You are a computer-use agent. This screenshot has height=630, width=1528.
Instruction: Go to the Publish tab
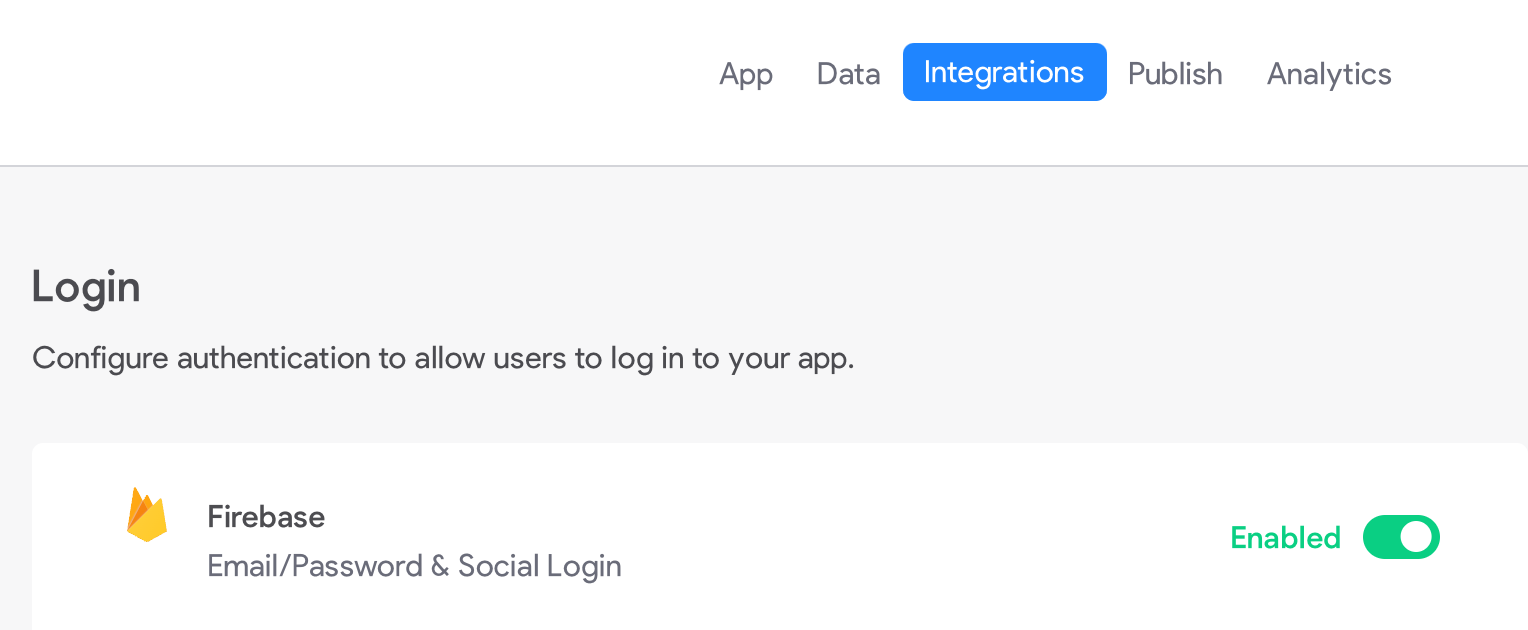click(x=1175, y=74)
